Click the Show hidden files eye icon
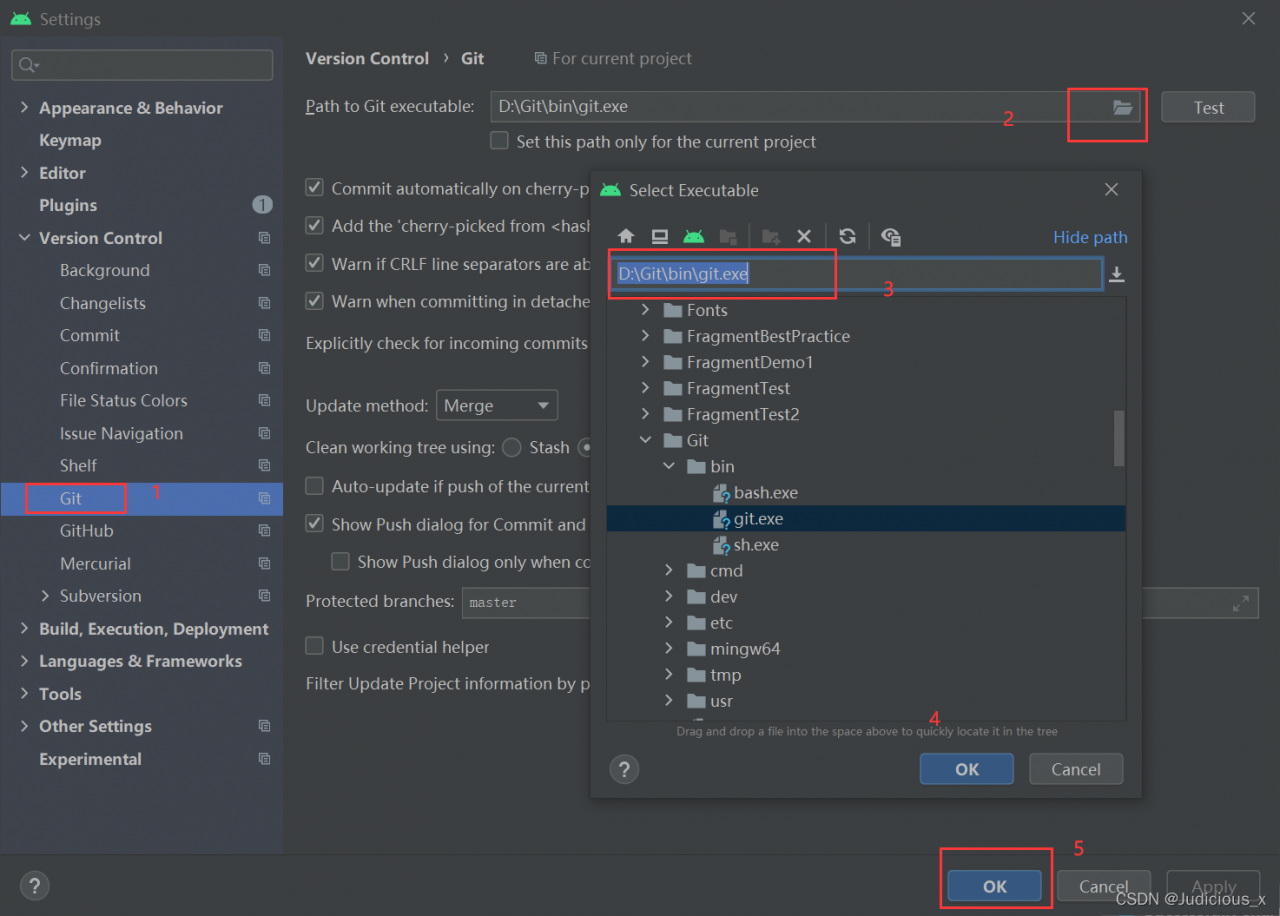This screenshot has height=916, width=1280. point(891,237)
